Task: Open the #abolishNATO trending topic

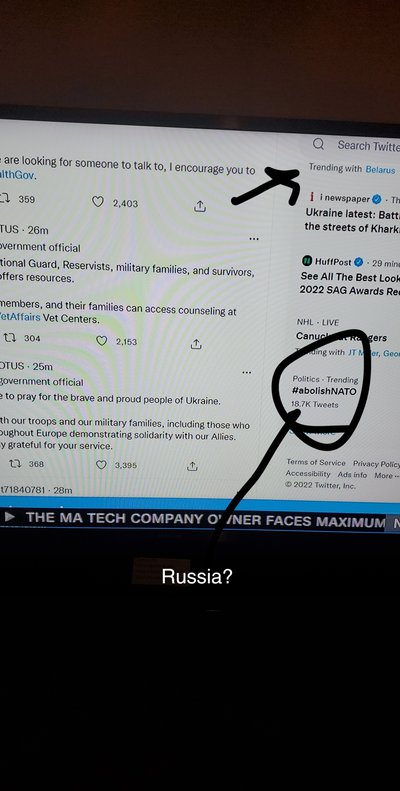Action: 324,391
